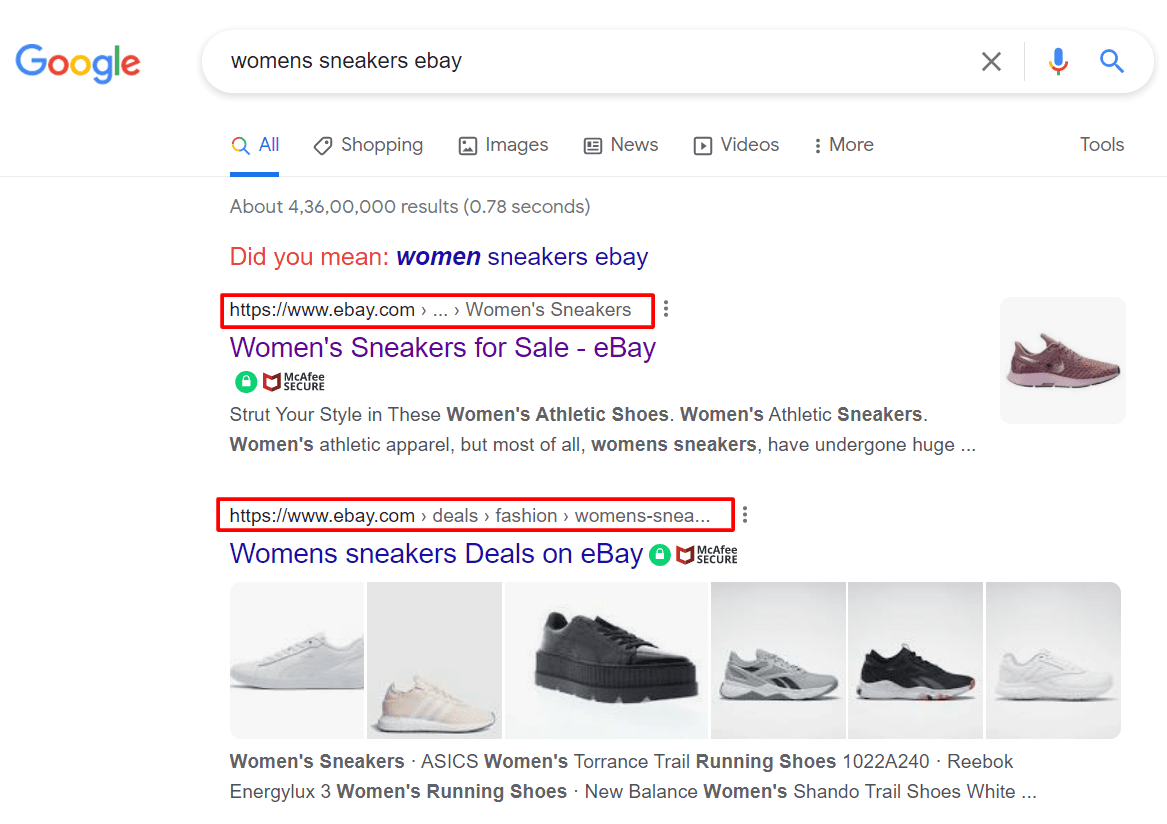Image resolution: width=1167 pixels, height=824 pixels.
Task: Open the News results tab
Action: [x=620, y=145]
